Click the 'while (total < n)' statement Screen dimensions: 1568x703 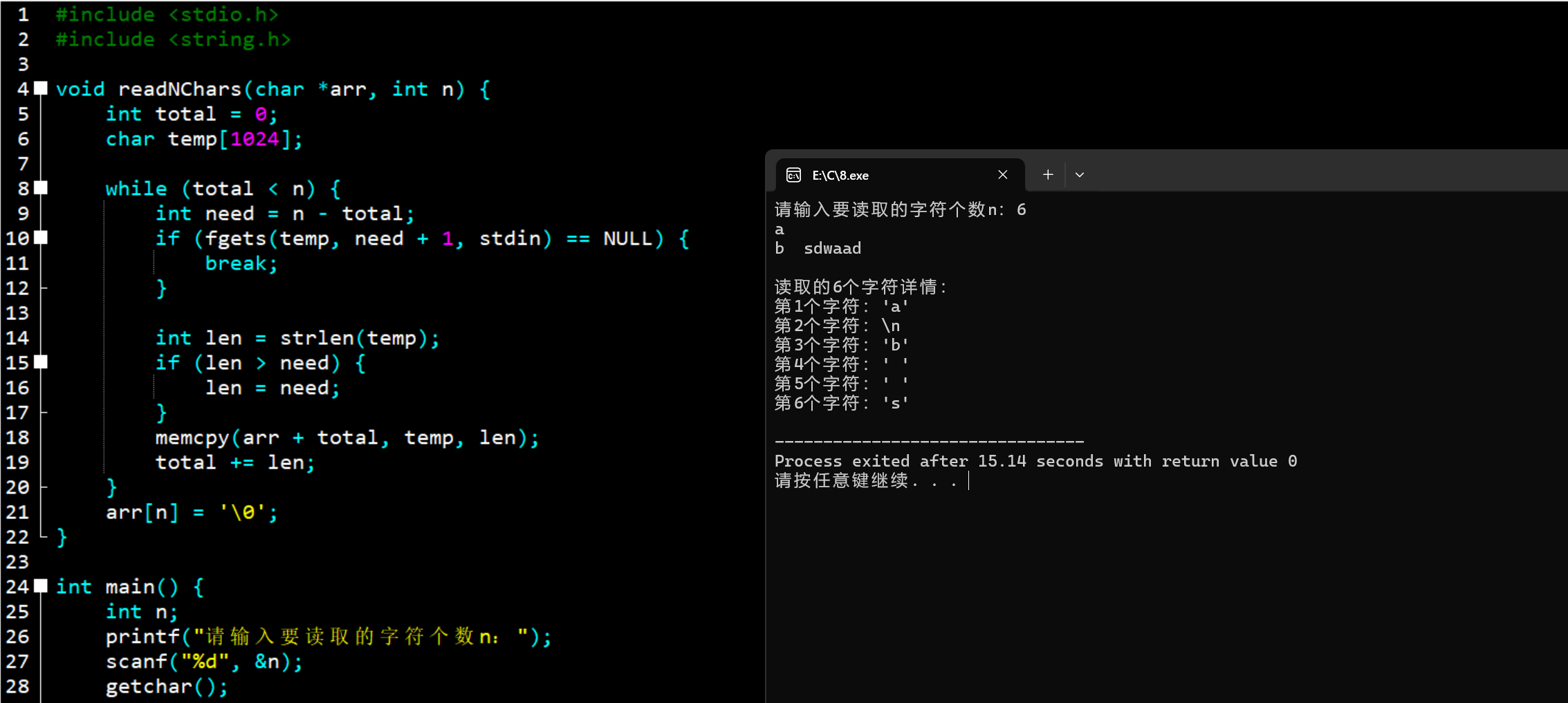[x=223, y=189]
